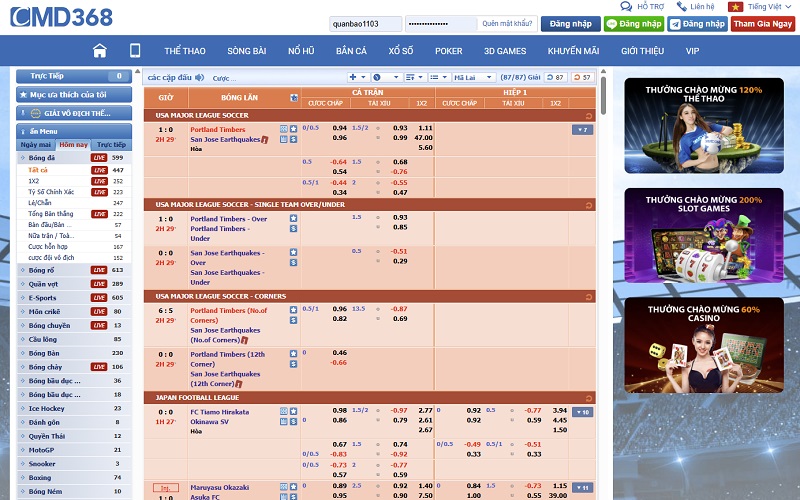Refresh the Corners league section

click(589, 296)
